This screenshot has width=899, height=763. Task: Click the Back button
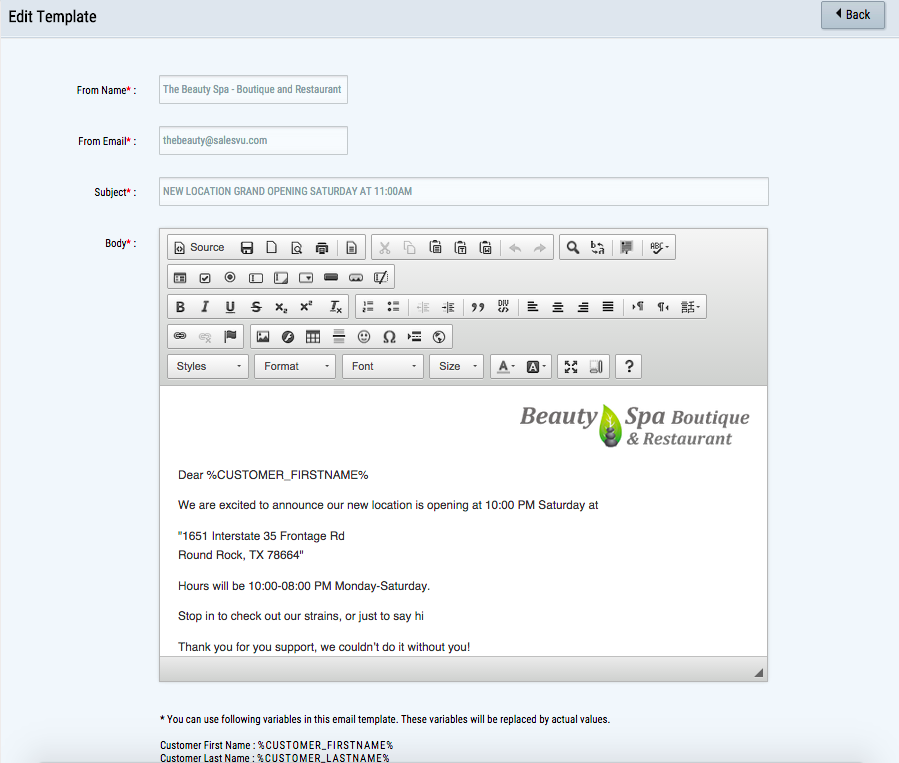click(853, 15)
